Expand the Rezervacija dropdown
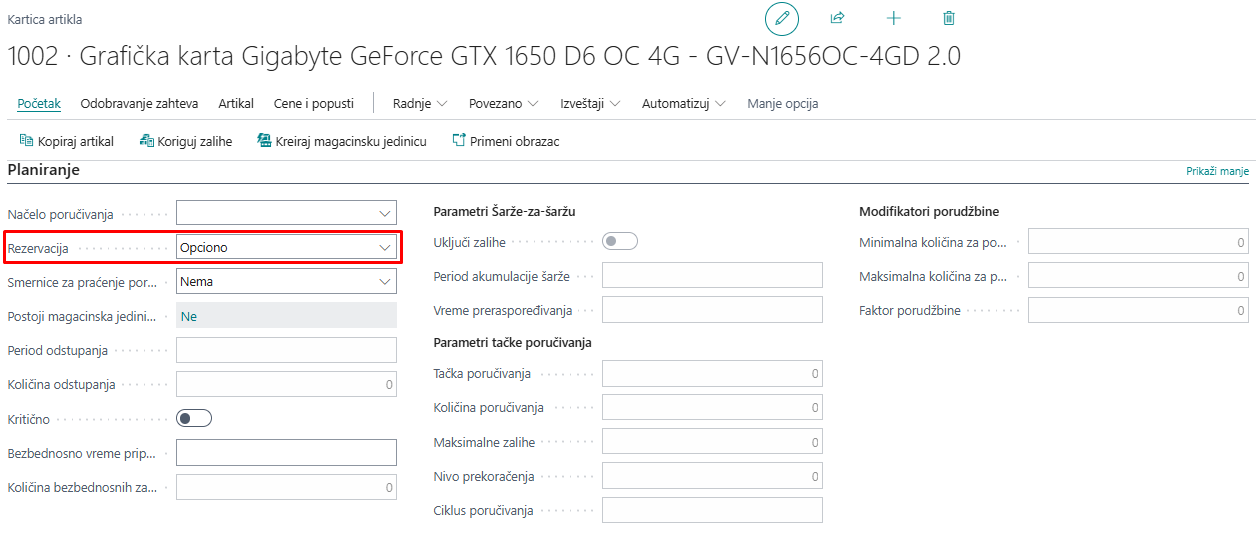Image resolution: width=1256 pixels, height=551 pixels. [286, 247]
